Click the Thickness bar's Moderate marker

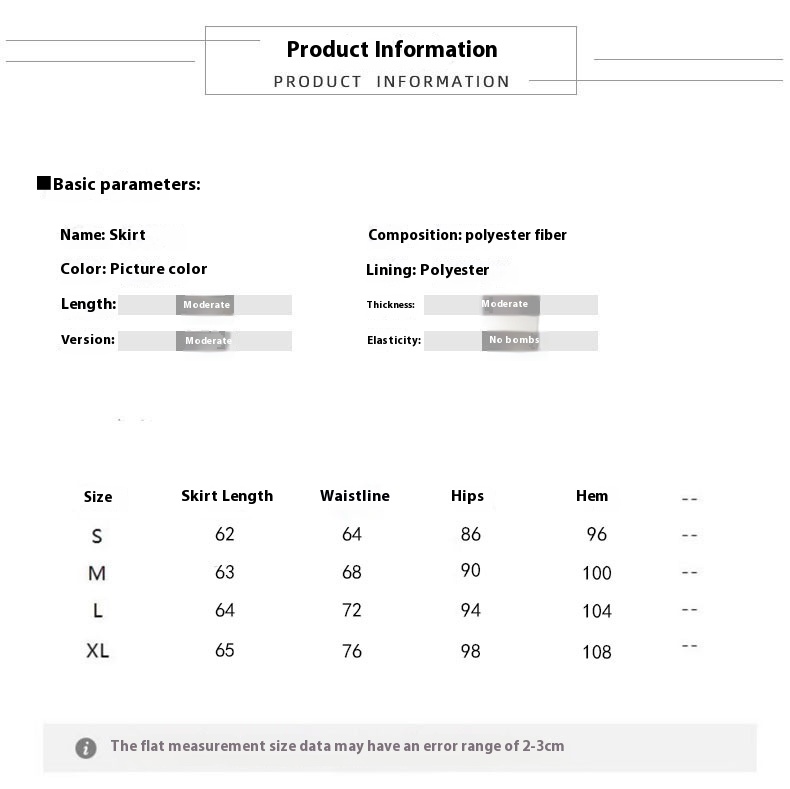coord(510,305)
